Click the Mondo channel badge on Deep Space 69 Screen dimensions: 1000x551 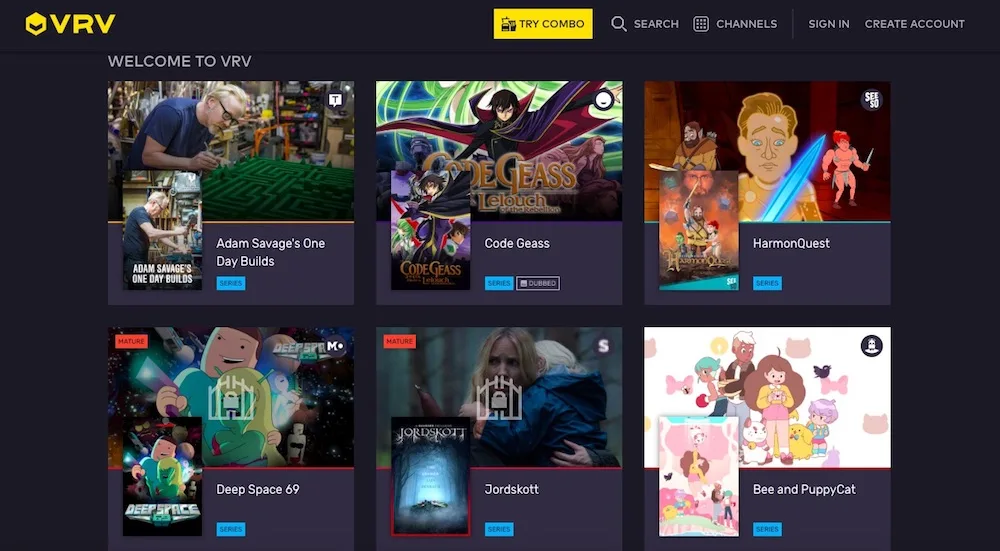click(x=335, y=346)
